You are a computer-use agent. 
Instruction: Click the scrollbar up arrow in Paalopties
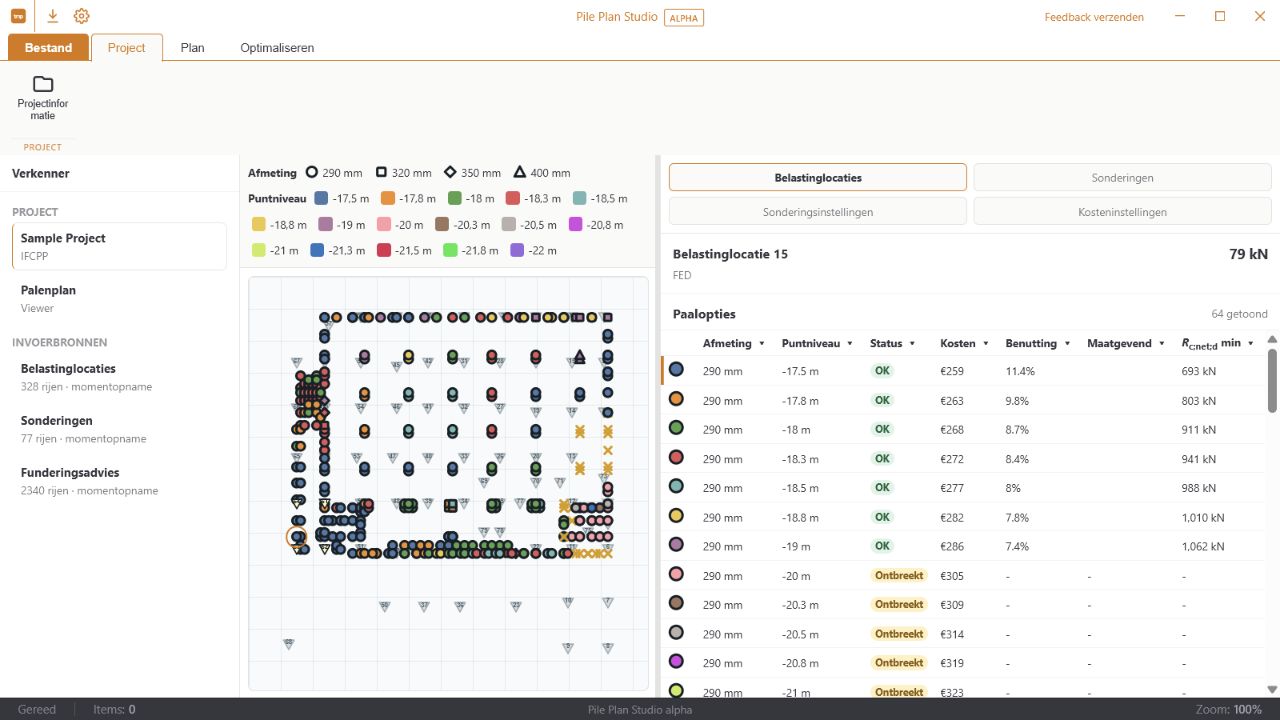click(1272, 340)
